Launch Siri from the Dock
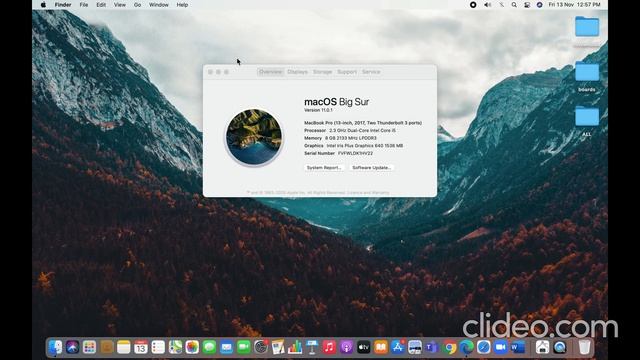Viewport: 640px width, 360px height. click(x=72, y=347)
